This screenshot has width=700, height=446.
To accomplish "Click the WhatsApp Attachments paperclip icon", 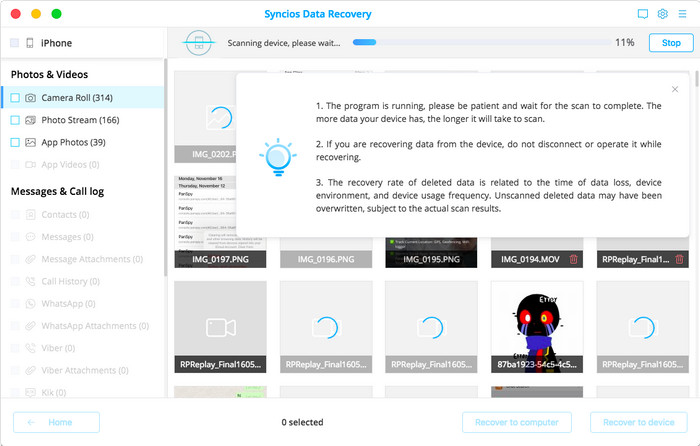I will pos(30,326).
